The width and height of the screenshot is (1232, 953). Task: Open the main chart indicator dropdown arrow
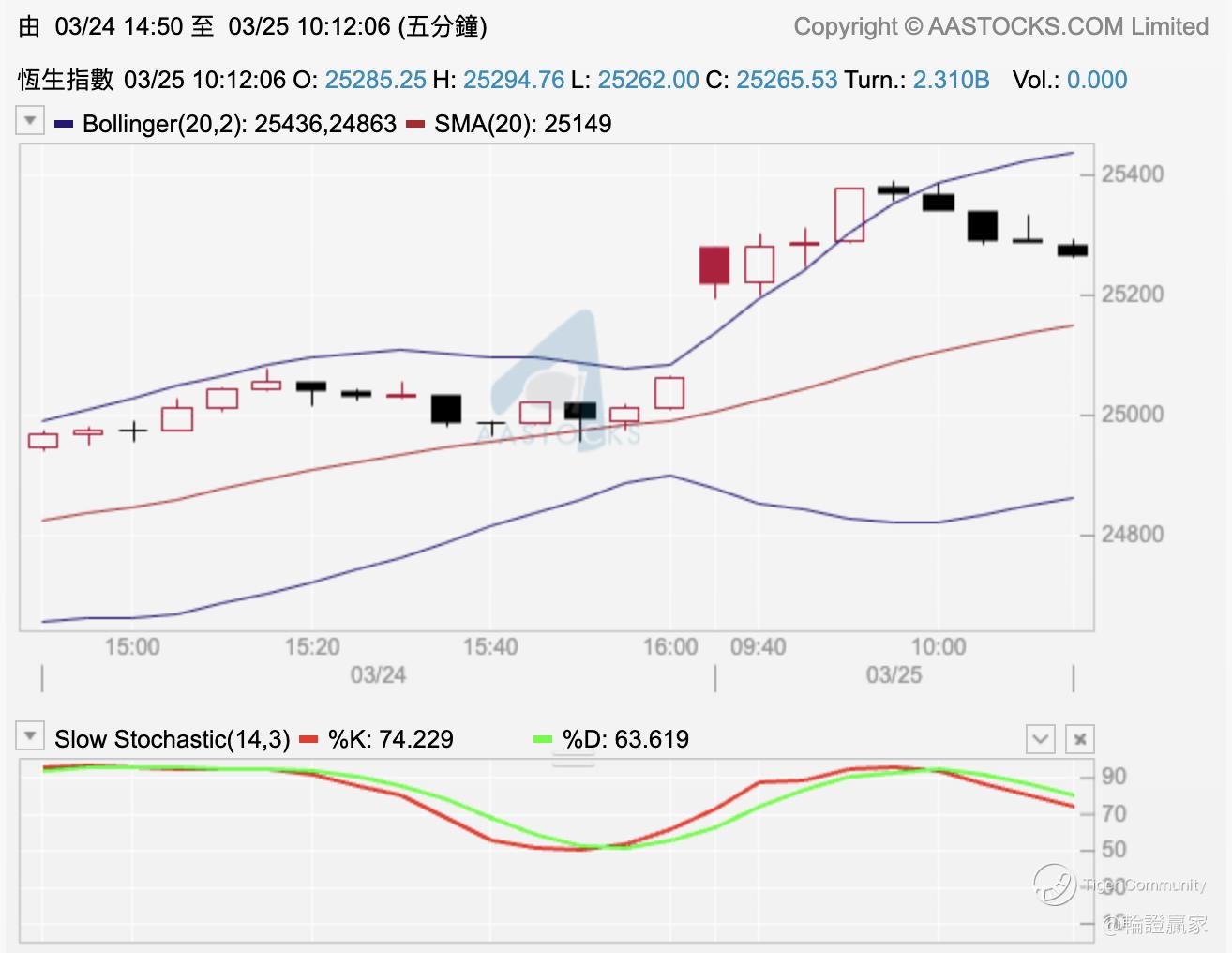point(30,121)
